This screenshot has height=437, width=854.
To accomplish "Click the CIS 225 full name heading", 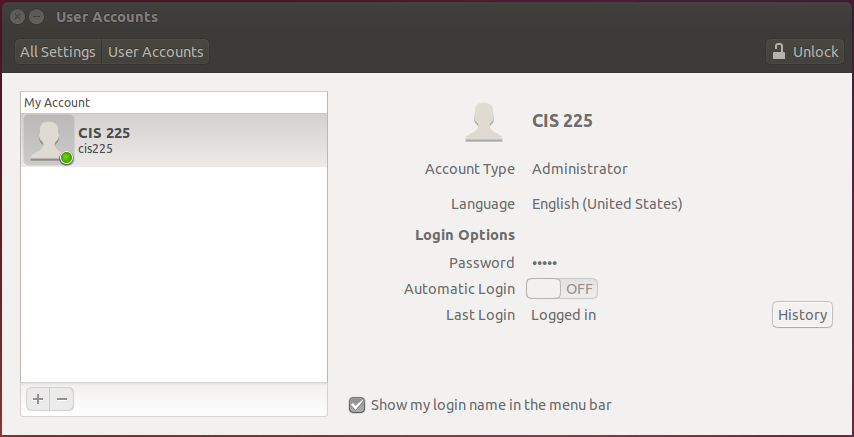I will [562, 121].
